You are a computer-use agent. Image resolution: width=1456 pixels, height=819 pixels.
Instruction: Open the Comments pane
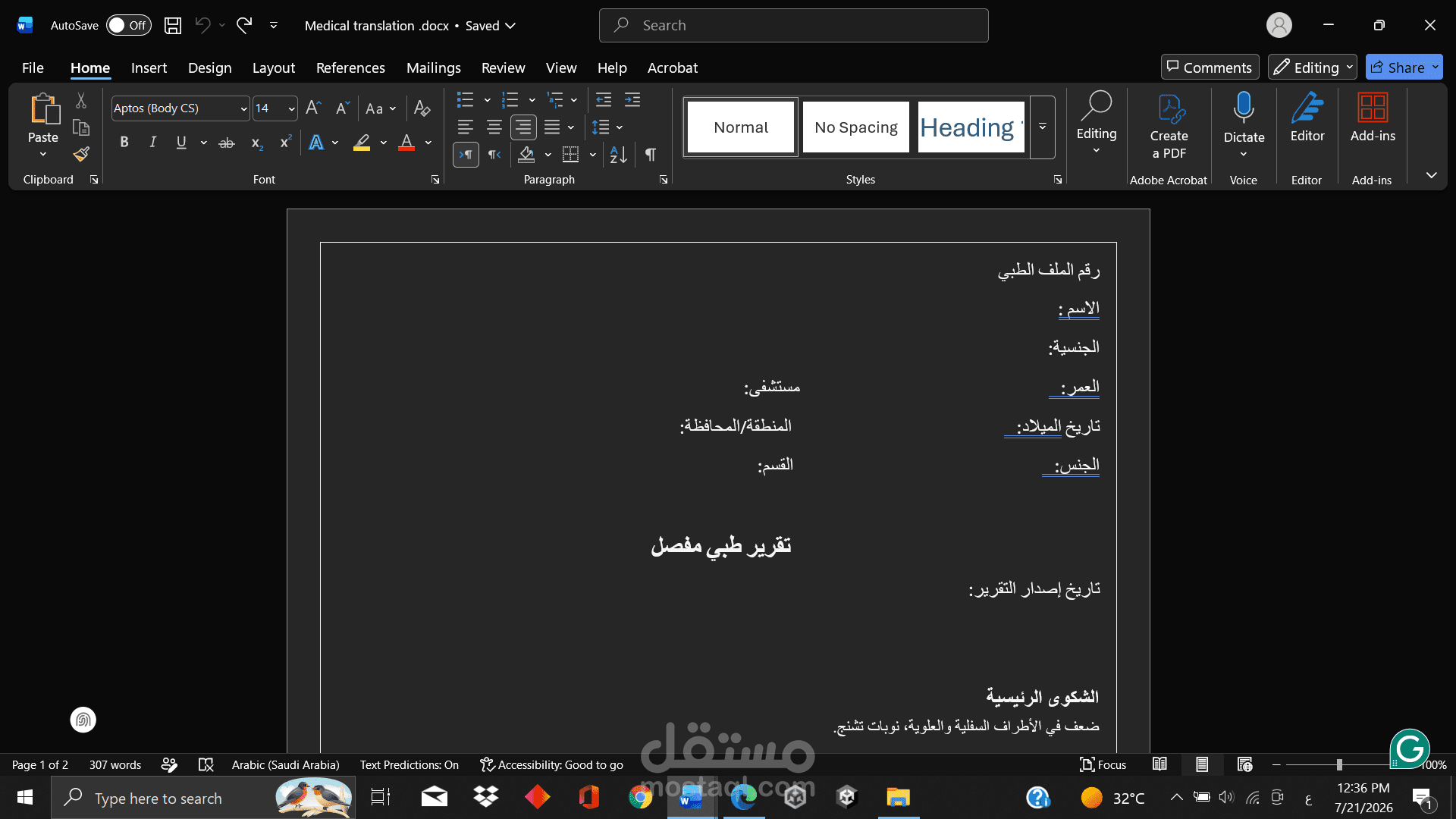click(1210, 67)
